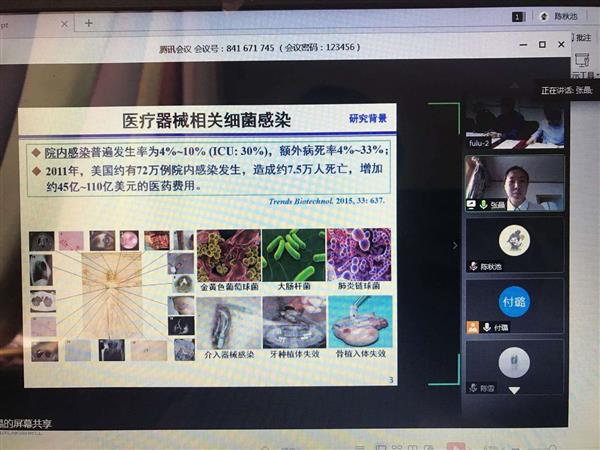Collapse the participant video sidebar with the chevron
The height and width of the screenshot is (450, 600).
pos(455,244)
